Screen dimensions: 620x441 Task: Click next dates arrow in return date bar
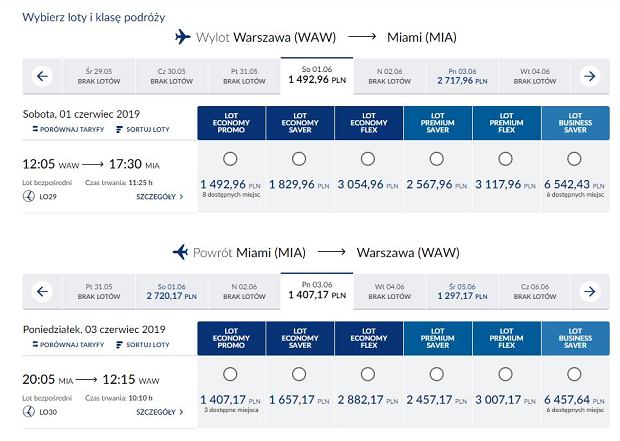pyautogui.click(x=590, y=291)
